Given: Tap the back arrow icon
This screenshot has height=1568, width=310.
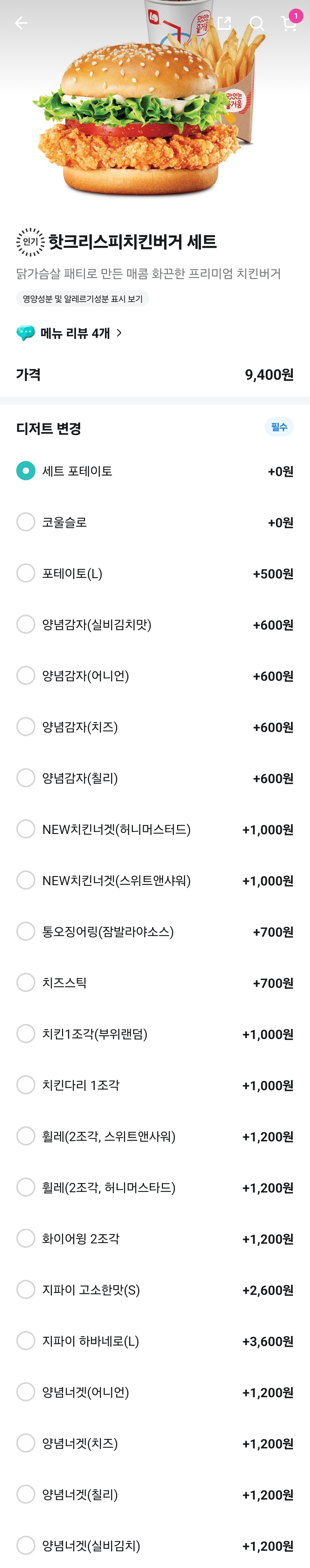Looking at the screenshot, I should (21, 23).
